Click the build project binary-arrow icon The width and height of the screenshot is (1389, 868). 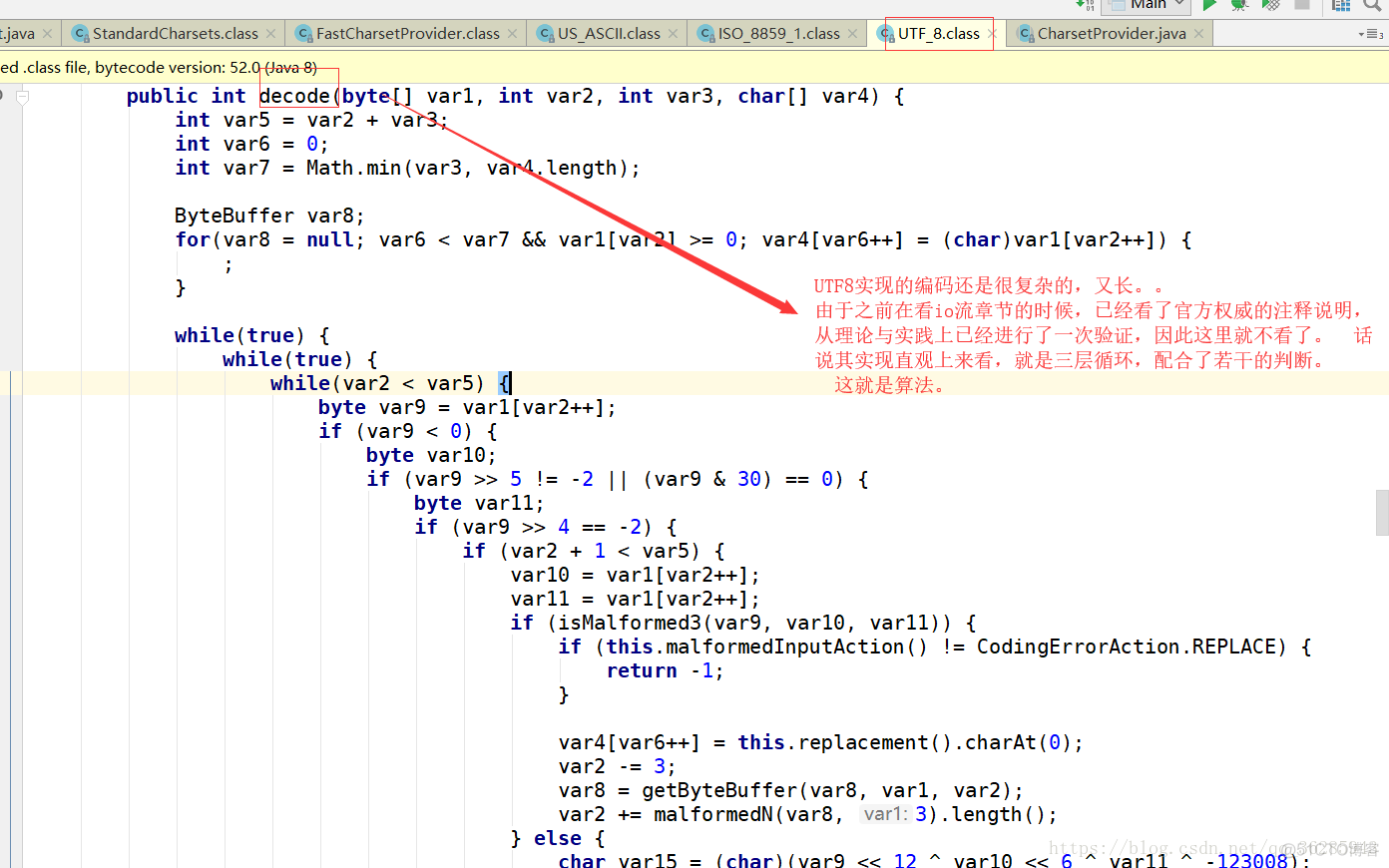[1086, 5]
